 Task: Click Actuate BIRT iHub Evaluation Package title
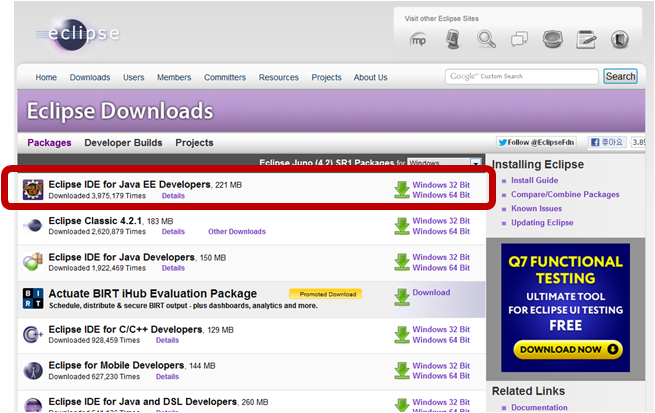tap(152, 294)
